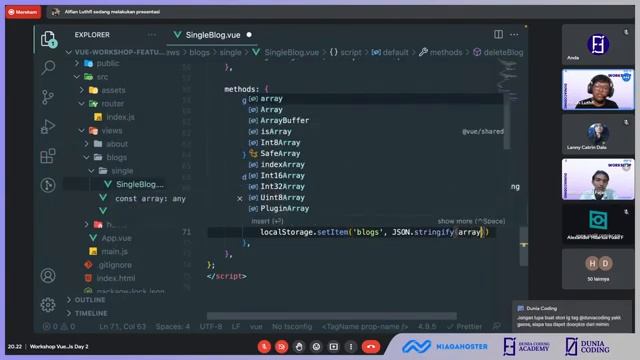Open the Extensions view
The width and height of the screenshot is (640, 360).
point(48,156)
